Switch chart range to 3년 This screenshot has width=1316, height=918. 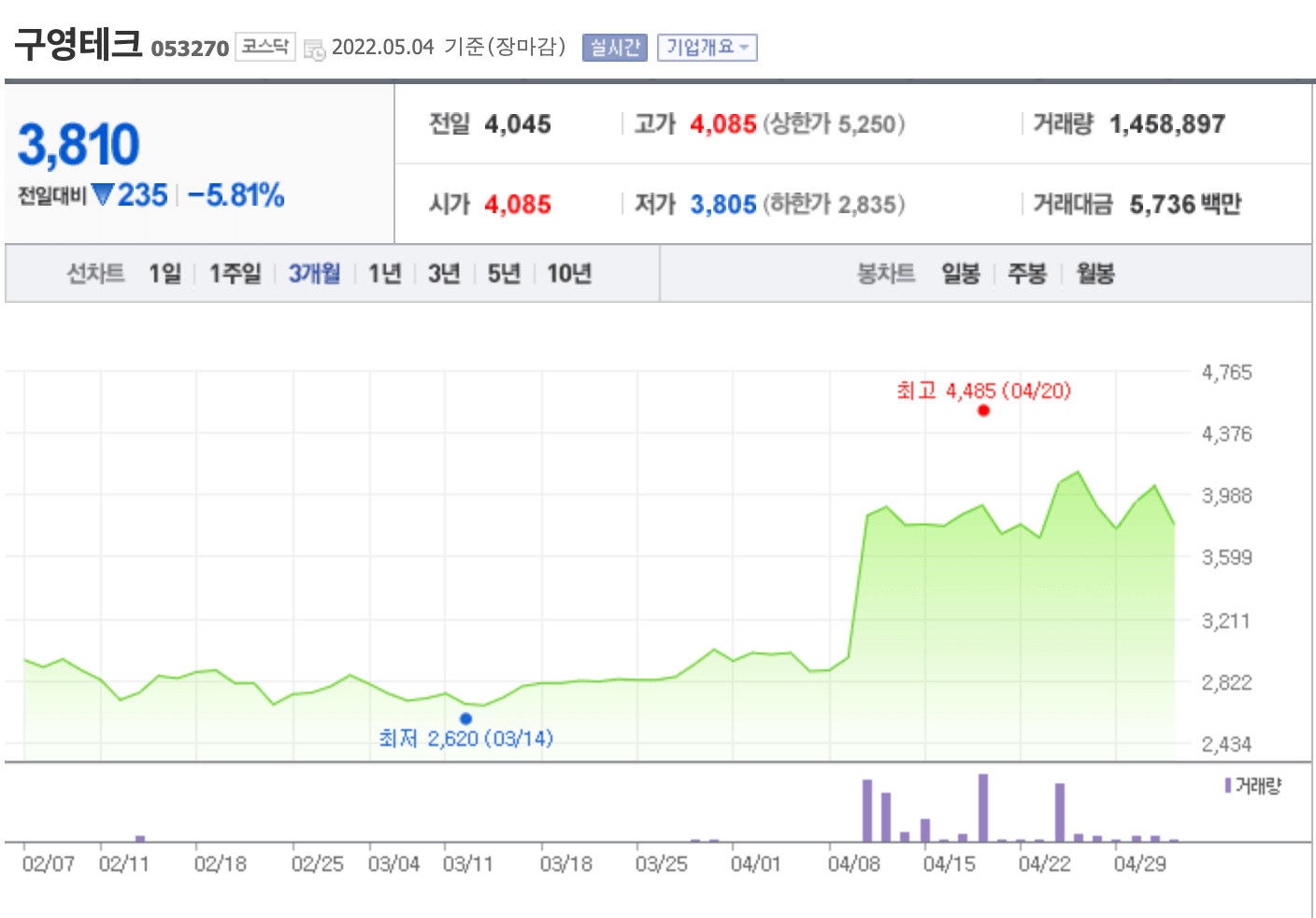click(x=444, y=274)
